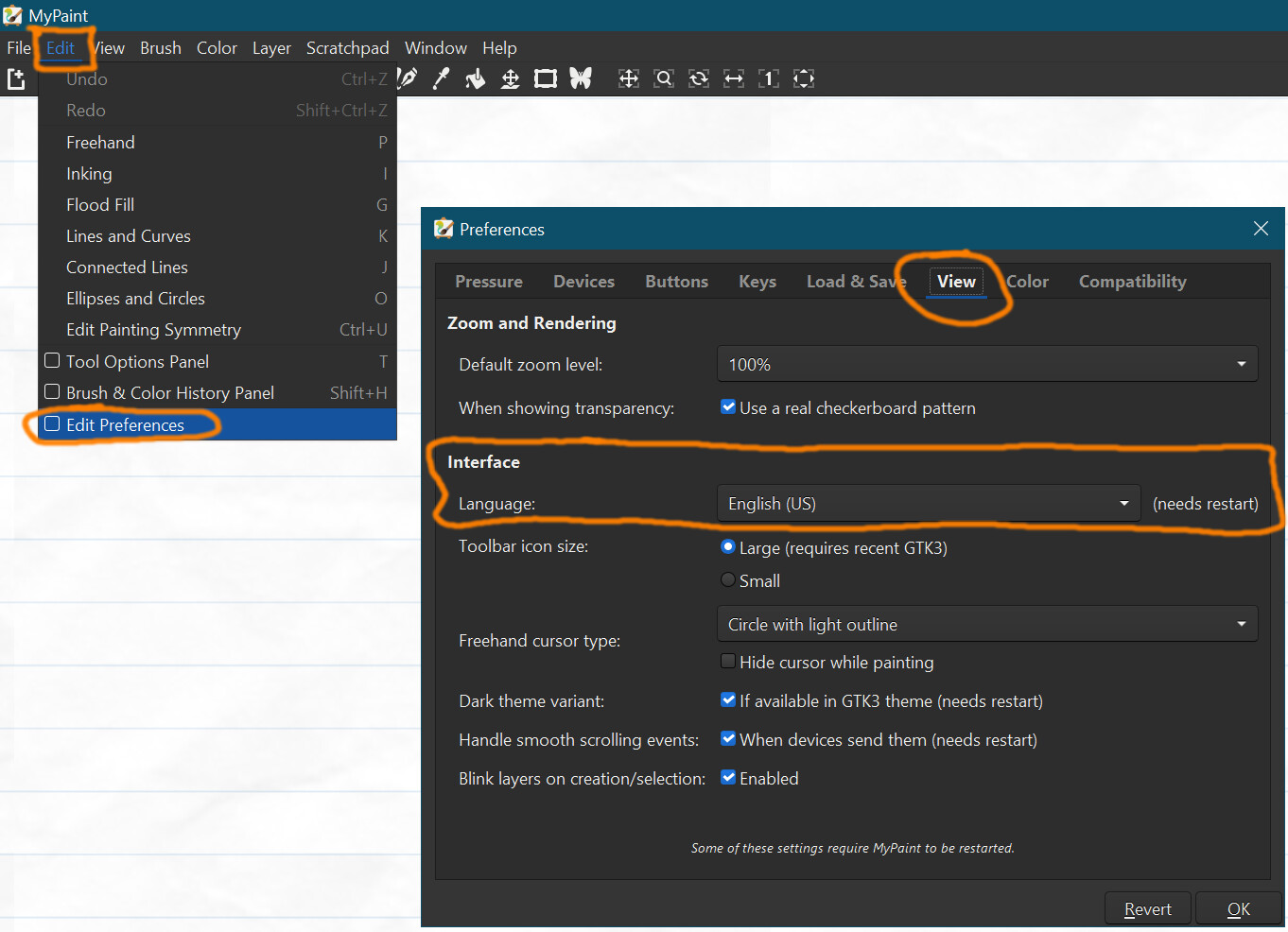Toggle dark theme If available in GTK3
The height and width of the screenshot is (932, 1288).
point(728,699)
